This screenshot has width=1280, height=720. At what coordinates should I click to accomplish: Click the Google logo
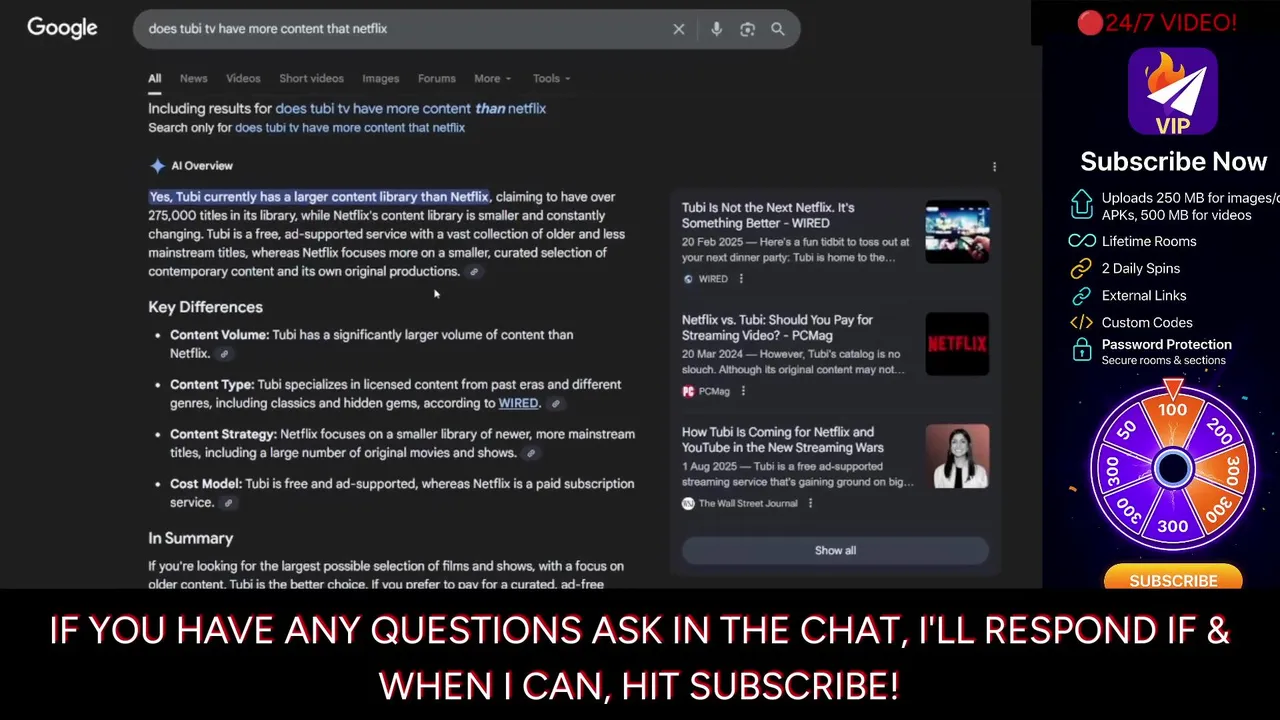click(x=62, y=28)
